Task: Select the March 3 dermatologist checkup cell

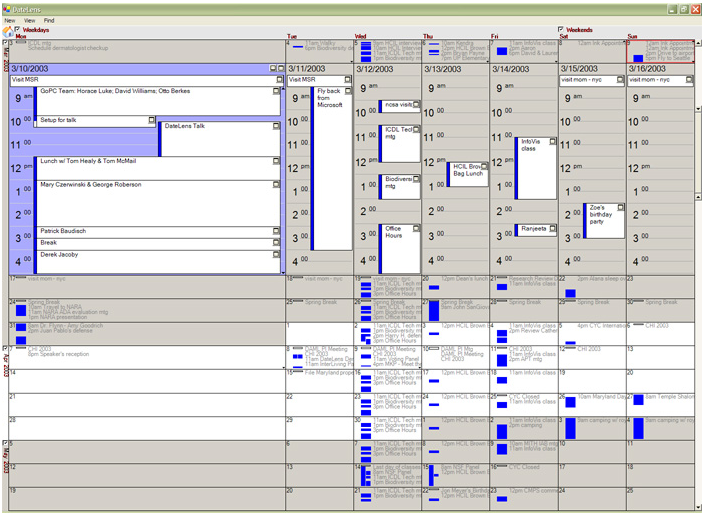Action: pos(147,51)
